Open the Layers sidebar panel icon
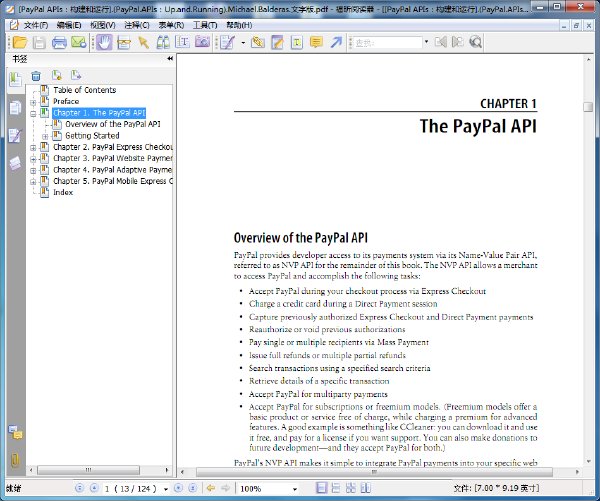 15,163
